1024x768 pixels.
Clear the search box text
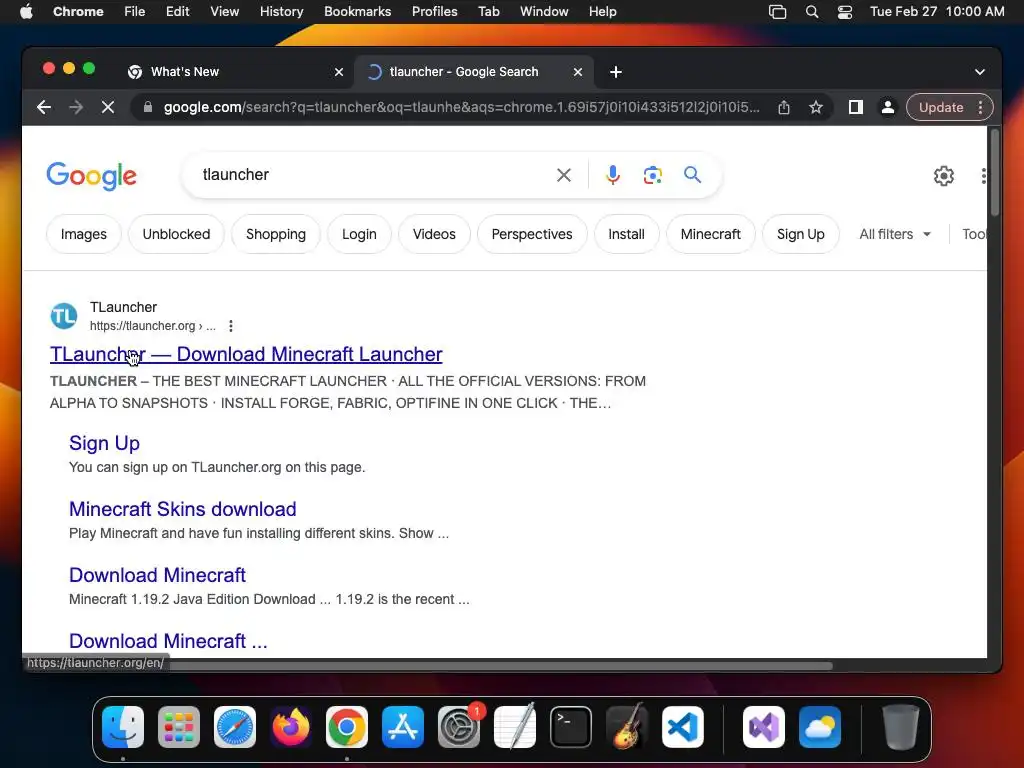pyautogui.click(x=564, y=175)
